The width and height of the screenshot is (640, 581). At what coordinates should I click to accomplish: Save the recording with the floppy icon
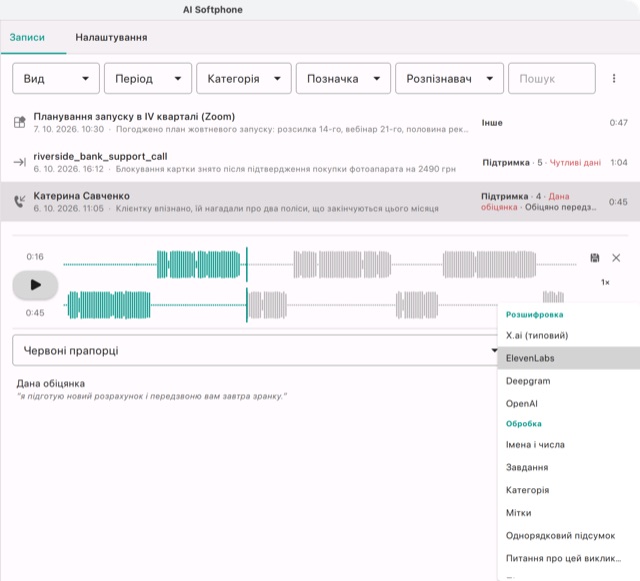tap(595, 258)
